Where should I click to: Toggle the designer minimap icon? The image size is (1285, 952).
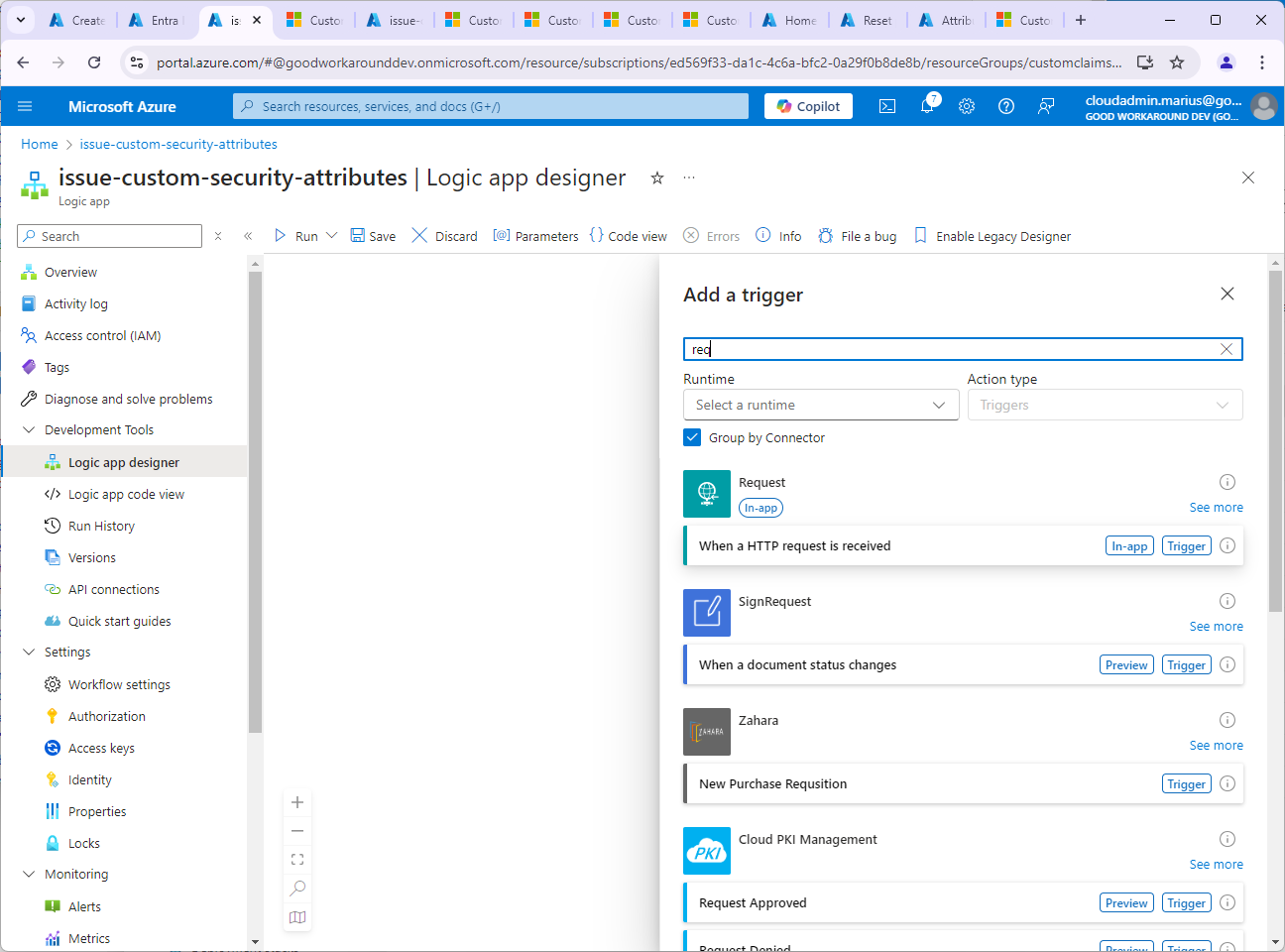[x=297, y=917]
